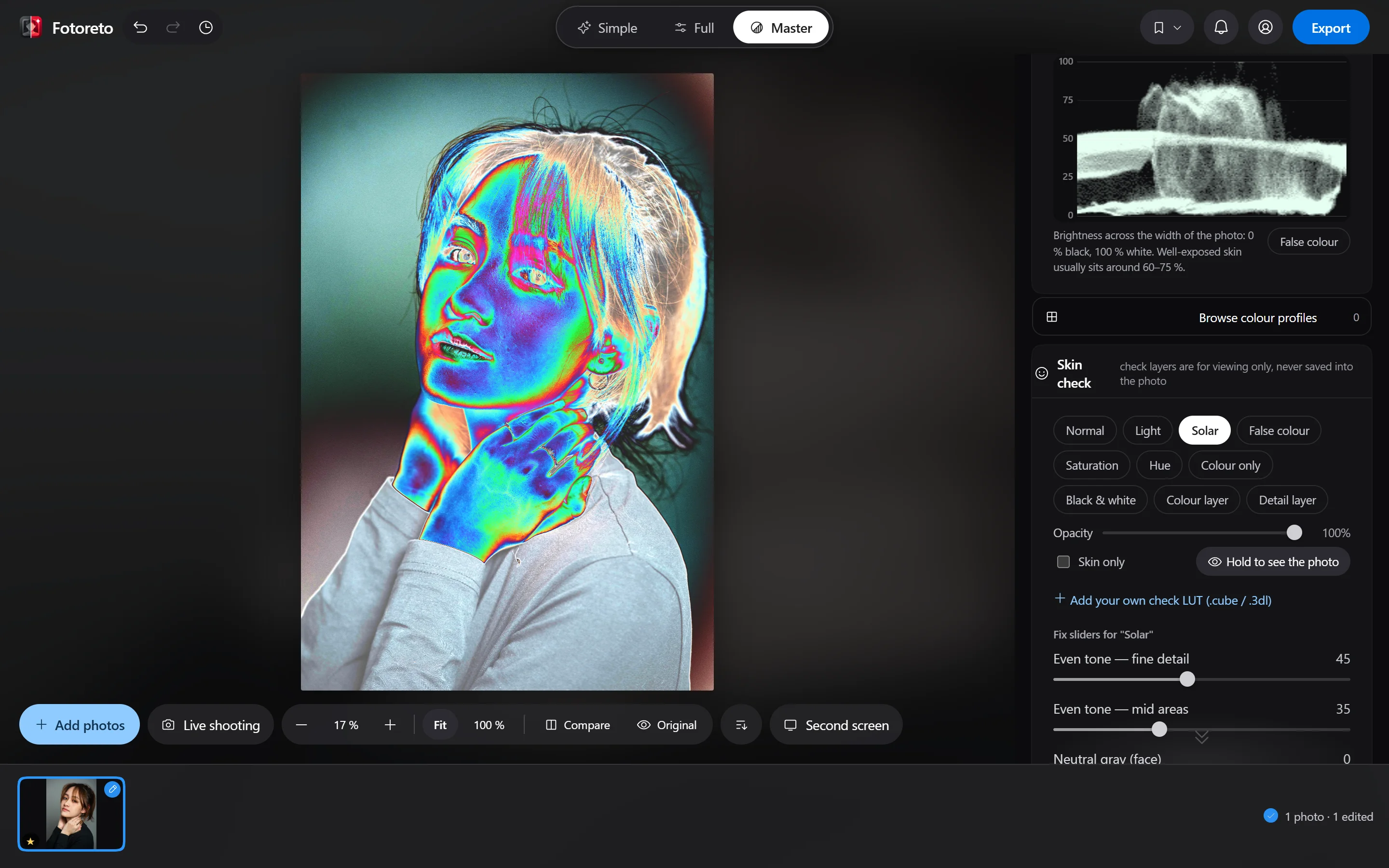Set zoom to 100 %
Image resolution: width=1389 pixels, height=868 pixels.
pyautogui.click(x=489, y=724)
